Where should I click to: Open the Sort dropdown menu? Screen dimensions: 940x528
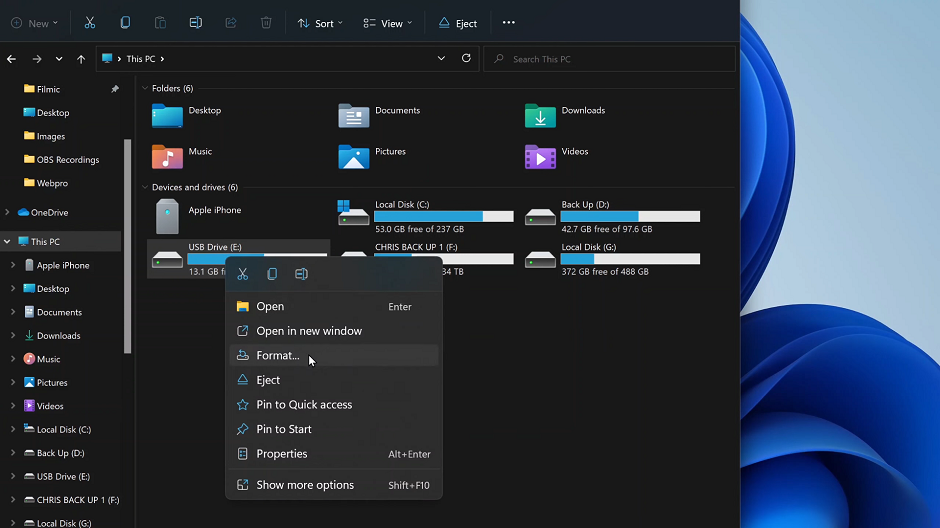(x=320, y=23)
